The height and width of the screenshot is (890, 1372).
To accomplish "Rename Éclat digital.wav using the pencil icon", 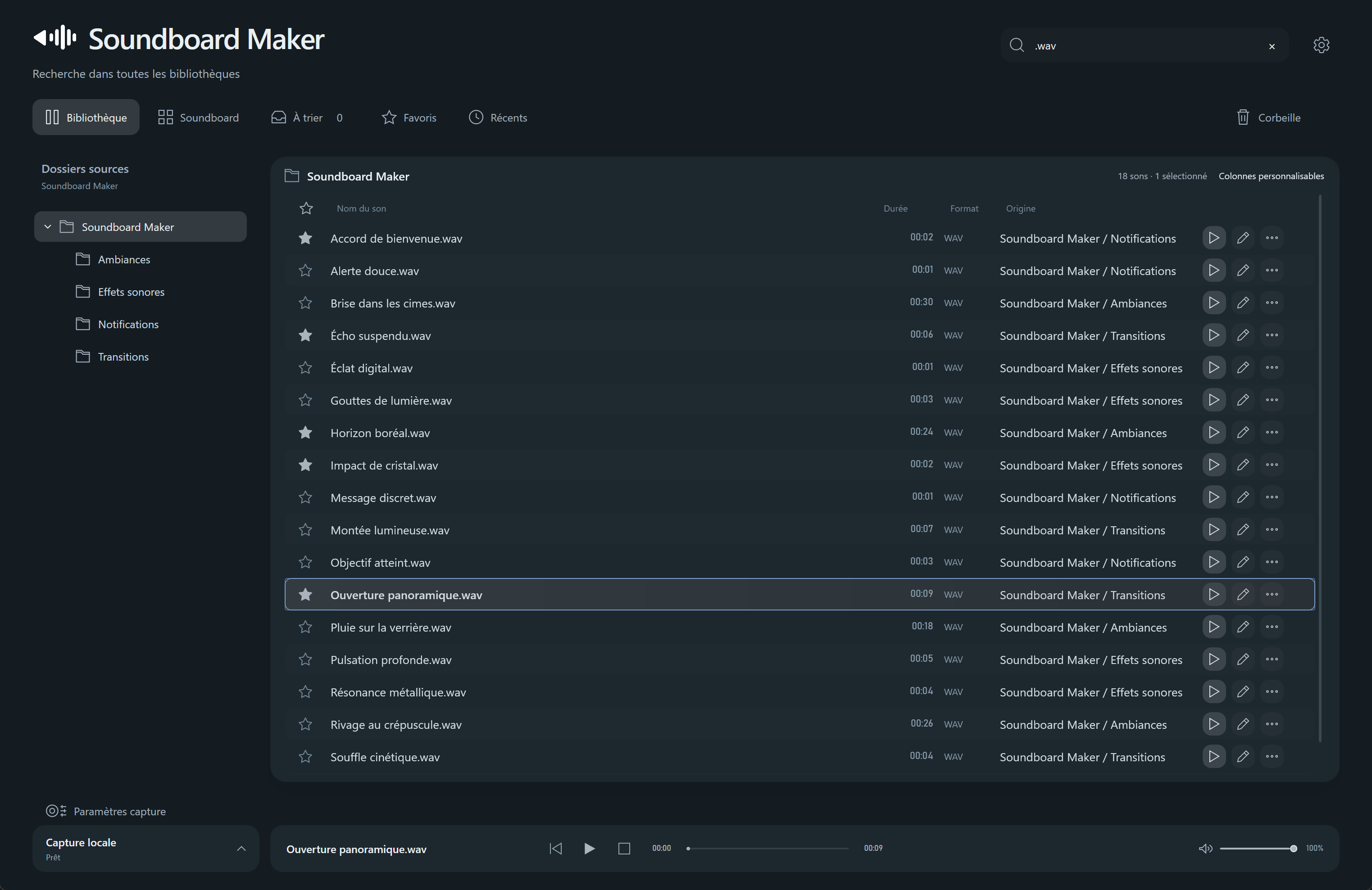I will click(x=1243, y=367).
